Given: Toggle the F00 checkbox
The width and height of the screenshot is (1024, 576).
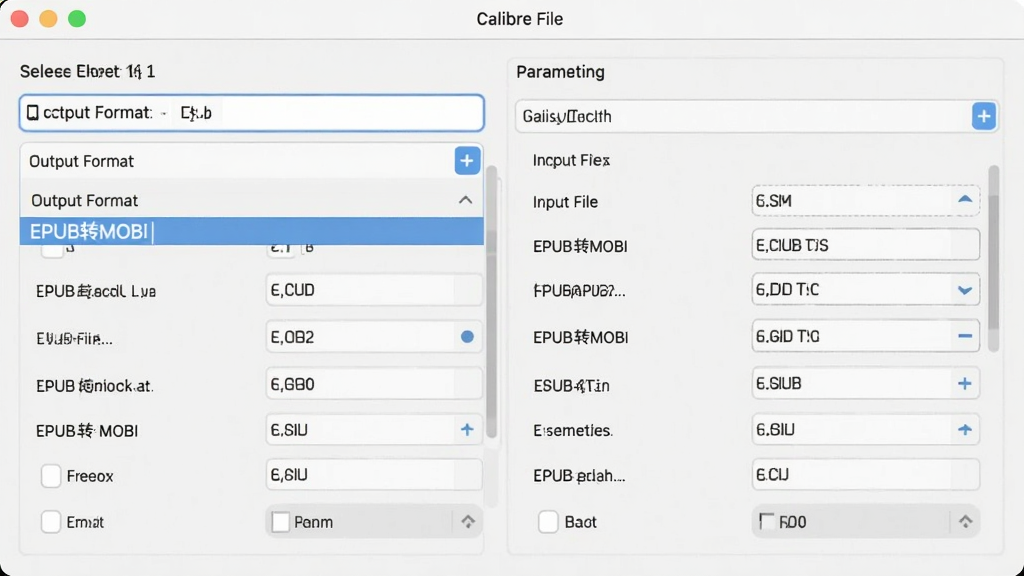Looking at the screenshot, I should click(x=767, y=521).
